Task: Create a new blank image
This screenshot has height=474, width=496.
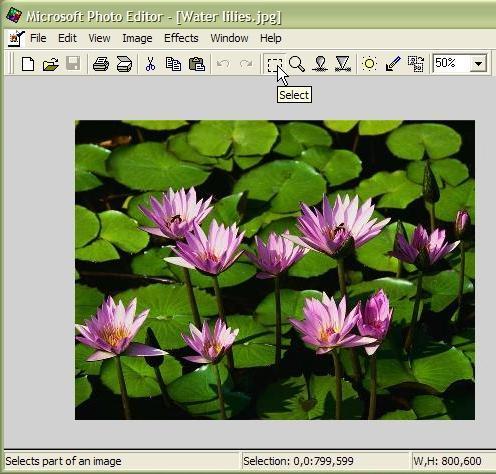Action: point(28,64)
